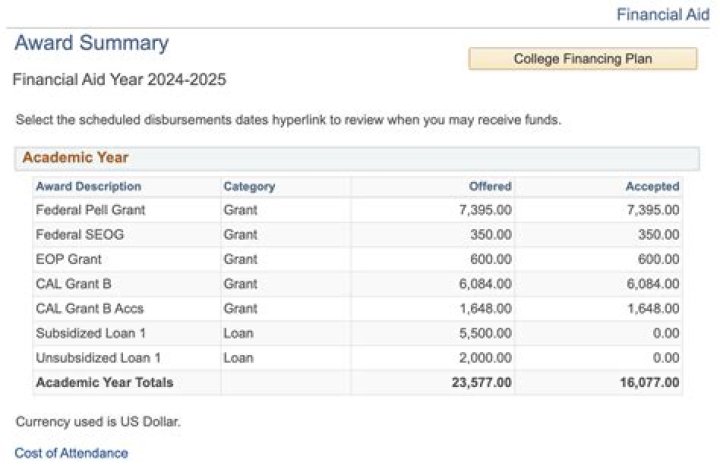Click the Subsidized Loan 1 award name
Viewport: 720px width, 475px height.
point(90,334)
